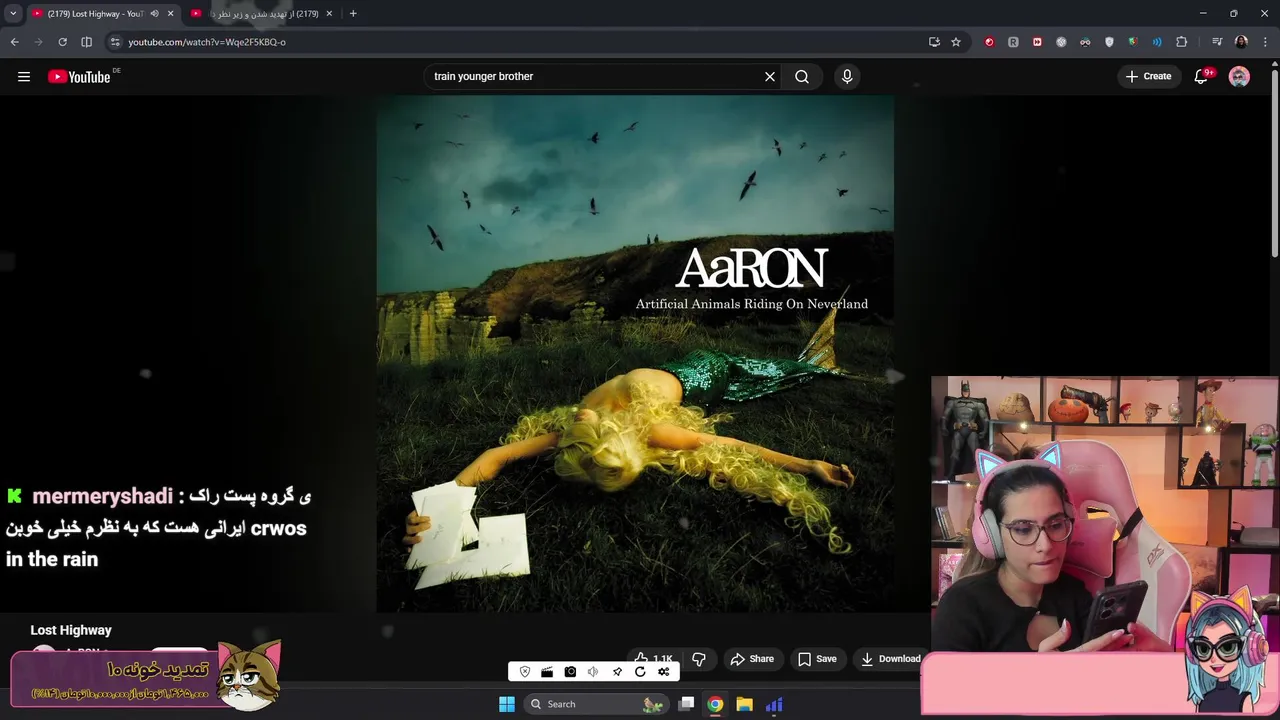
Task: Open the blue bars taskbar app
Action: (774, 704)
